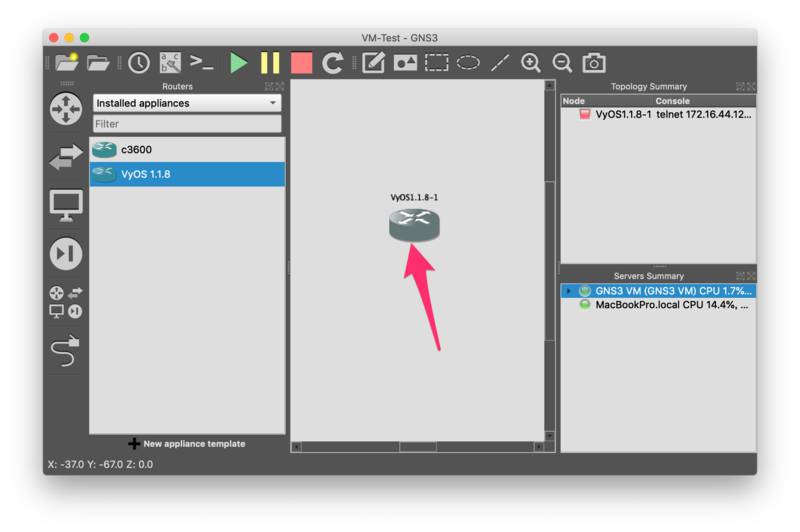The height and width of the screenshot is (532, 800).
Task: Click vertical scrollbar up arrow
Action: click(549, 85)
